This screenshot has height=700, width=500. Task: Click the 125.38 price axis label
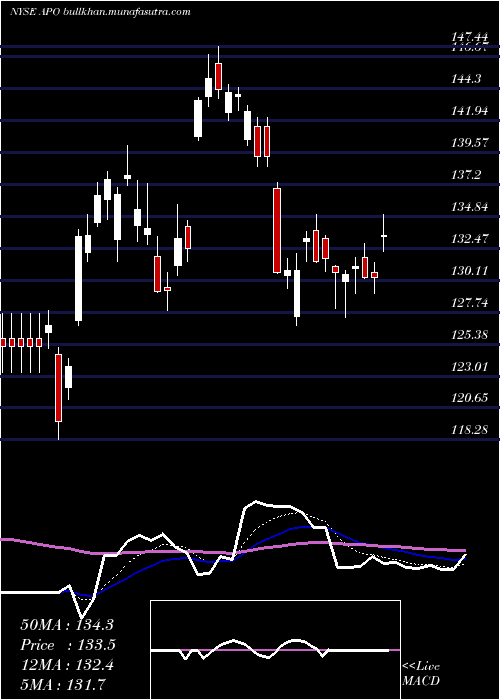click(x=469, y=335)
